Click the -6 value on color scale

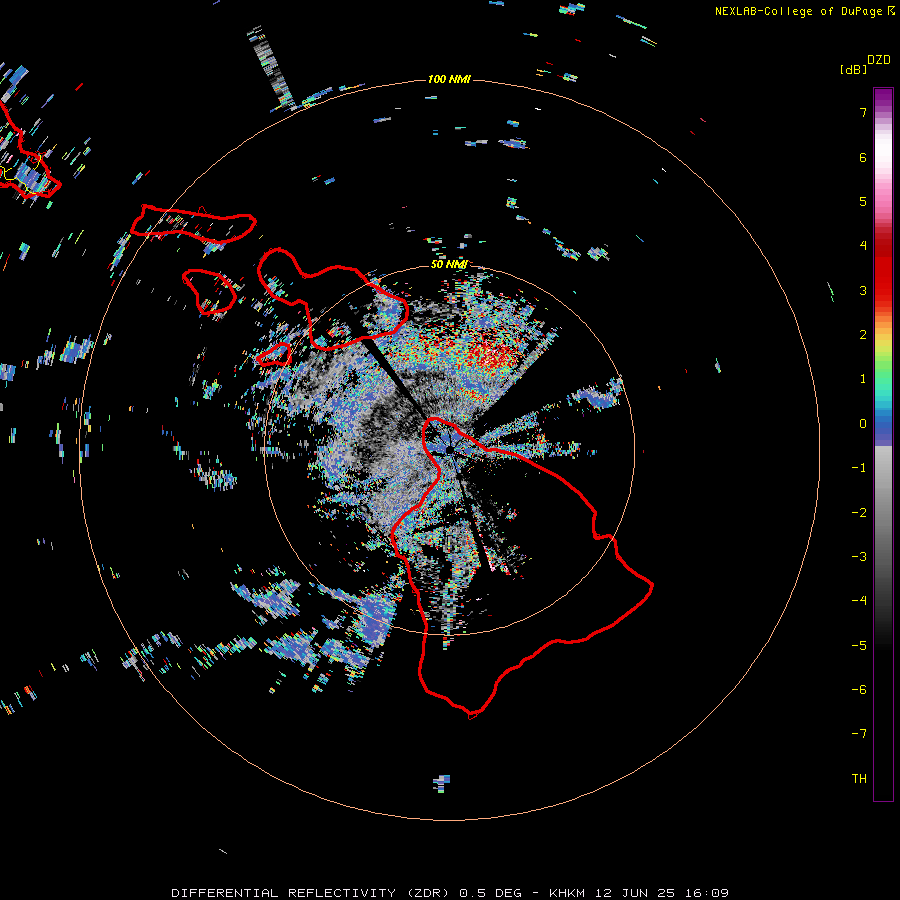(x=859, y=690)
